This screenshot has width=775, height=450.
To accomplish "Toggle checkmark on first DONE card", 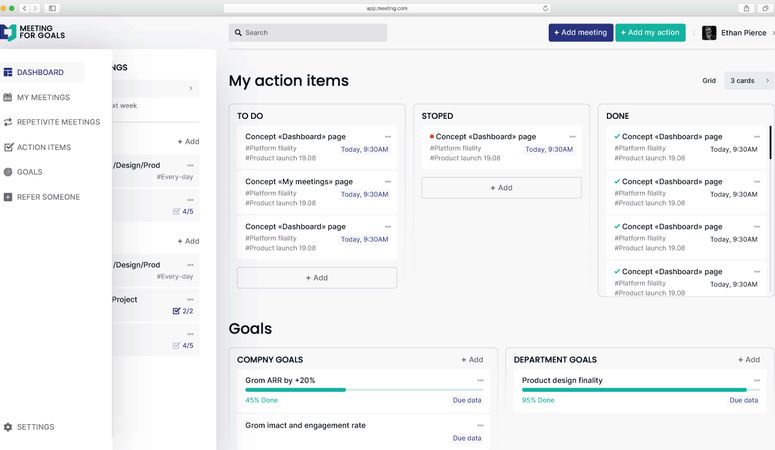I will [x=617, y=136].
